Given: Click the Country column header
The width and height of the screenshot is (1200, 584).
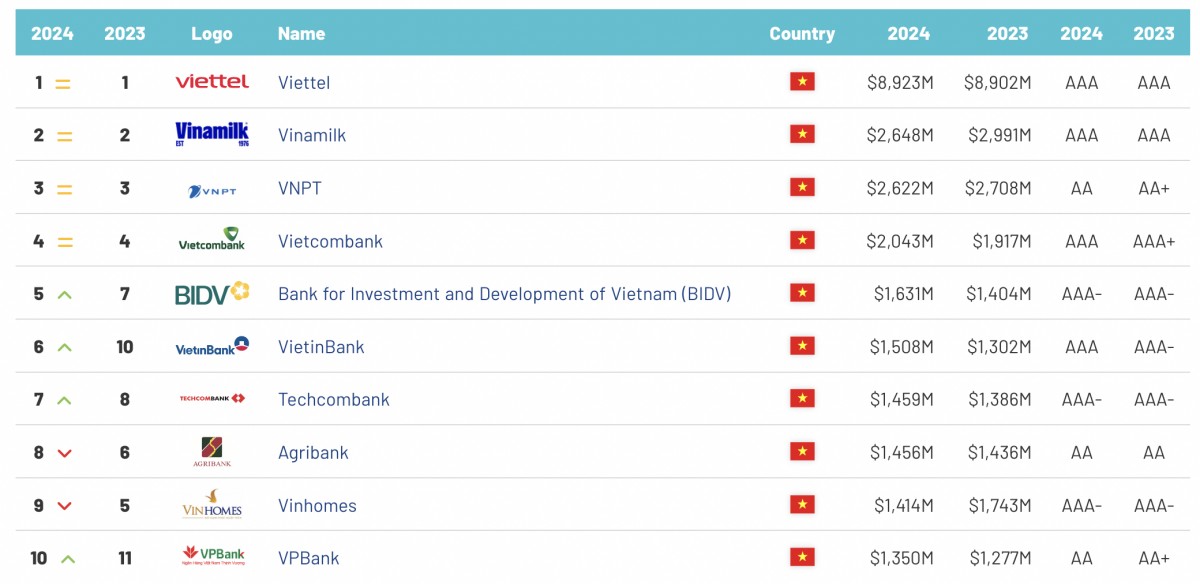Looking at the screenshot, I should tap(802, 34).
